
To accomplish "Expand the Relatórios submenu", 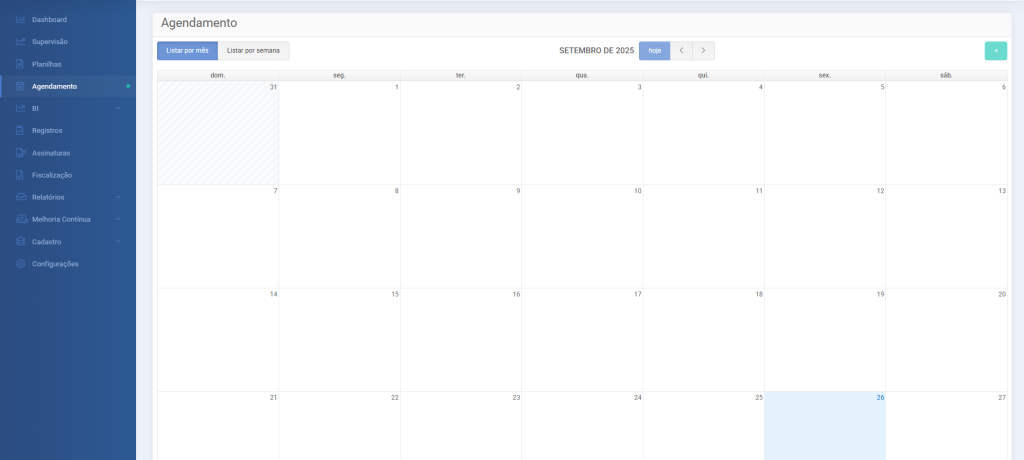I will point(118,197).
